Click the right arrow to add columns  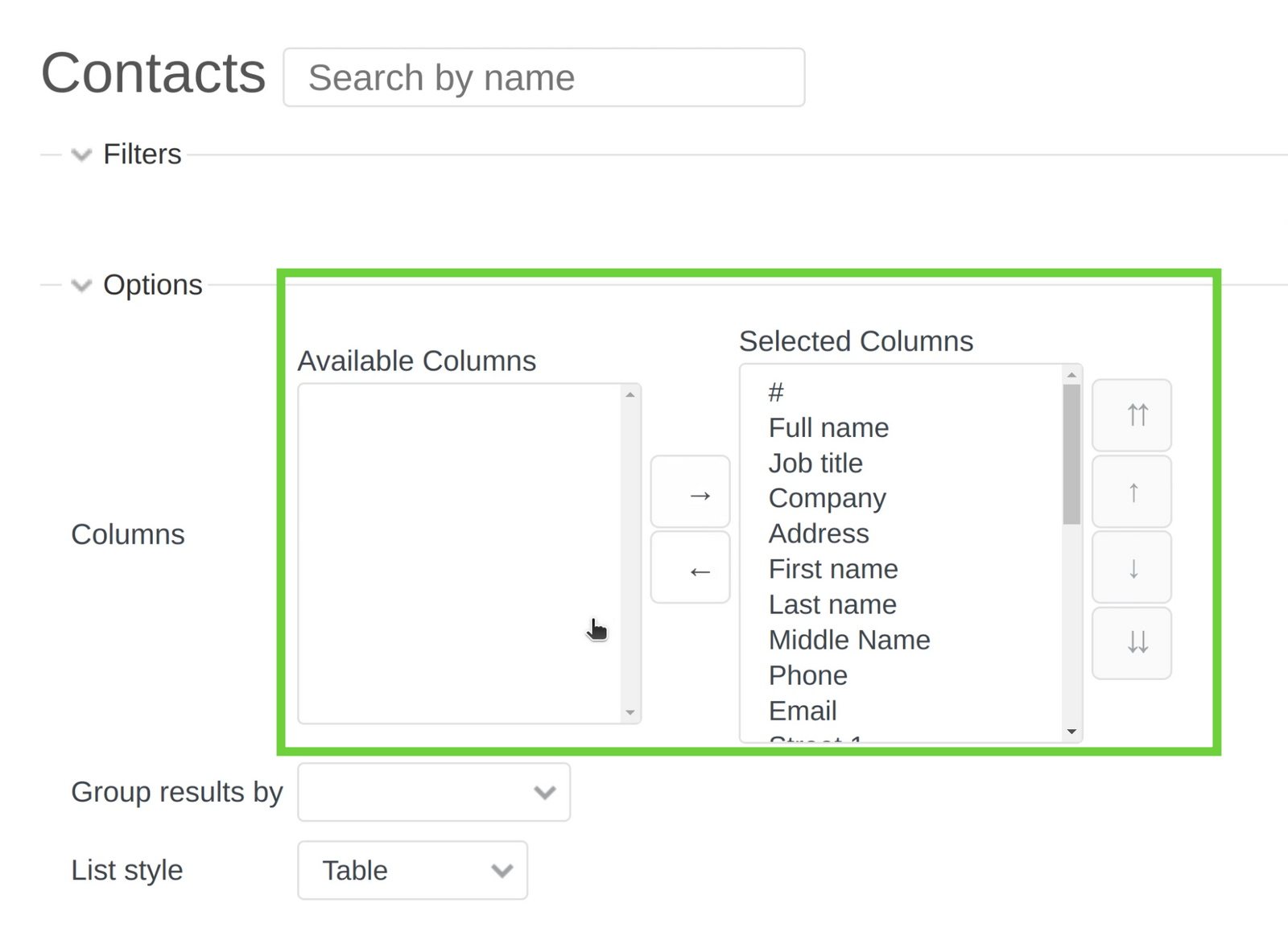click(690, 493)
